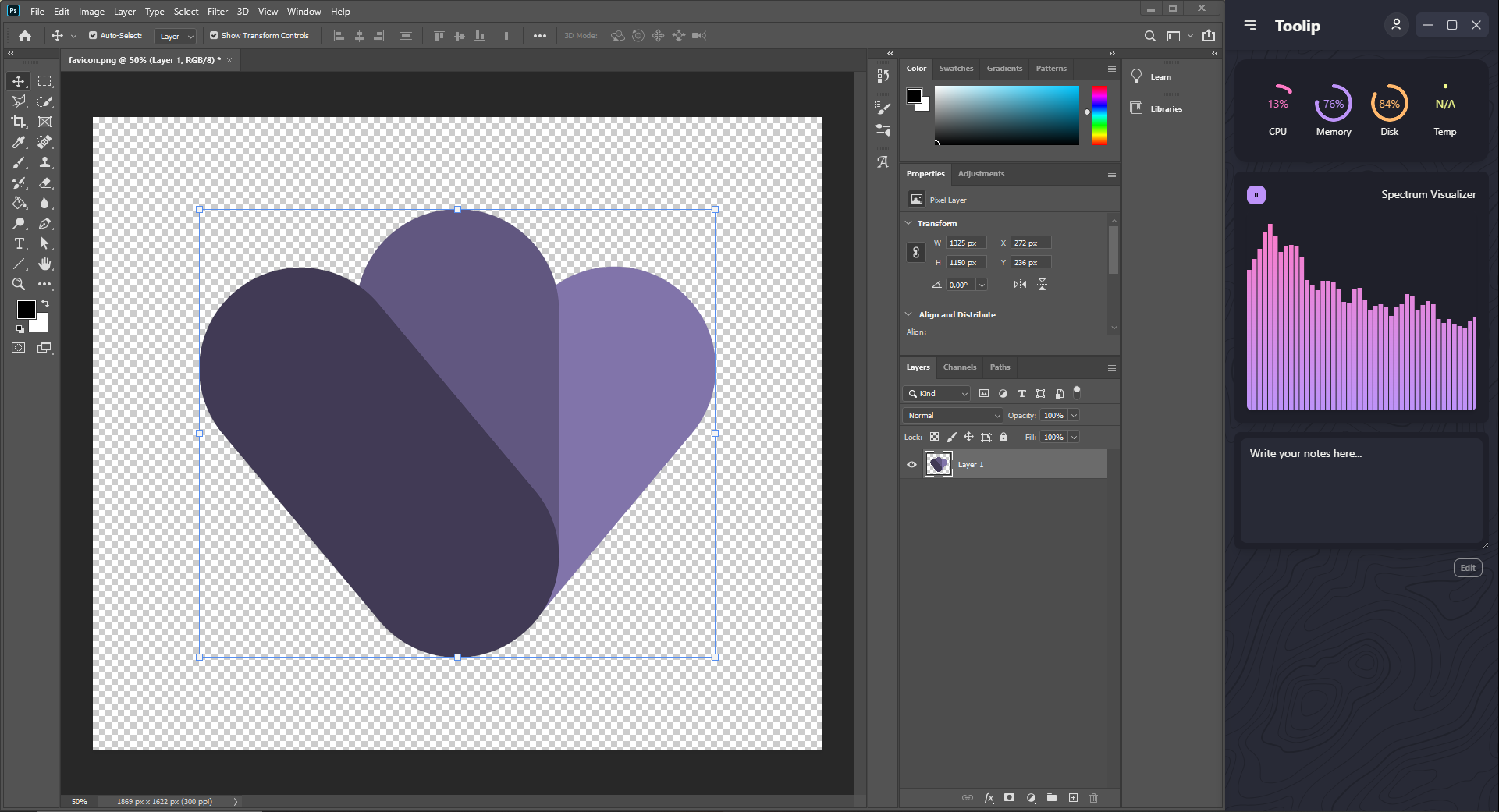Select the Pen tool
Image resolution: width=1499 pixels, height=812 pixels.
coord(45,223)
